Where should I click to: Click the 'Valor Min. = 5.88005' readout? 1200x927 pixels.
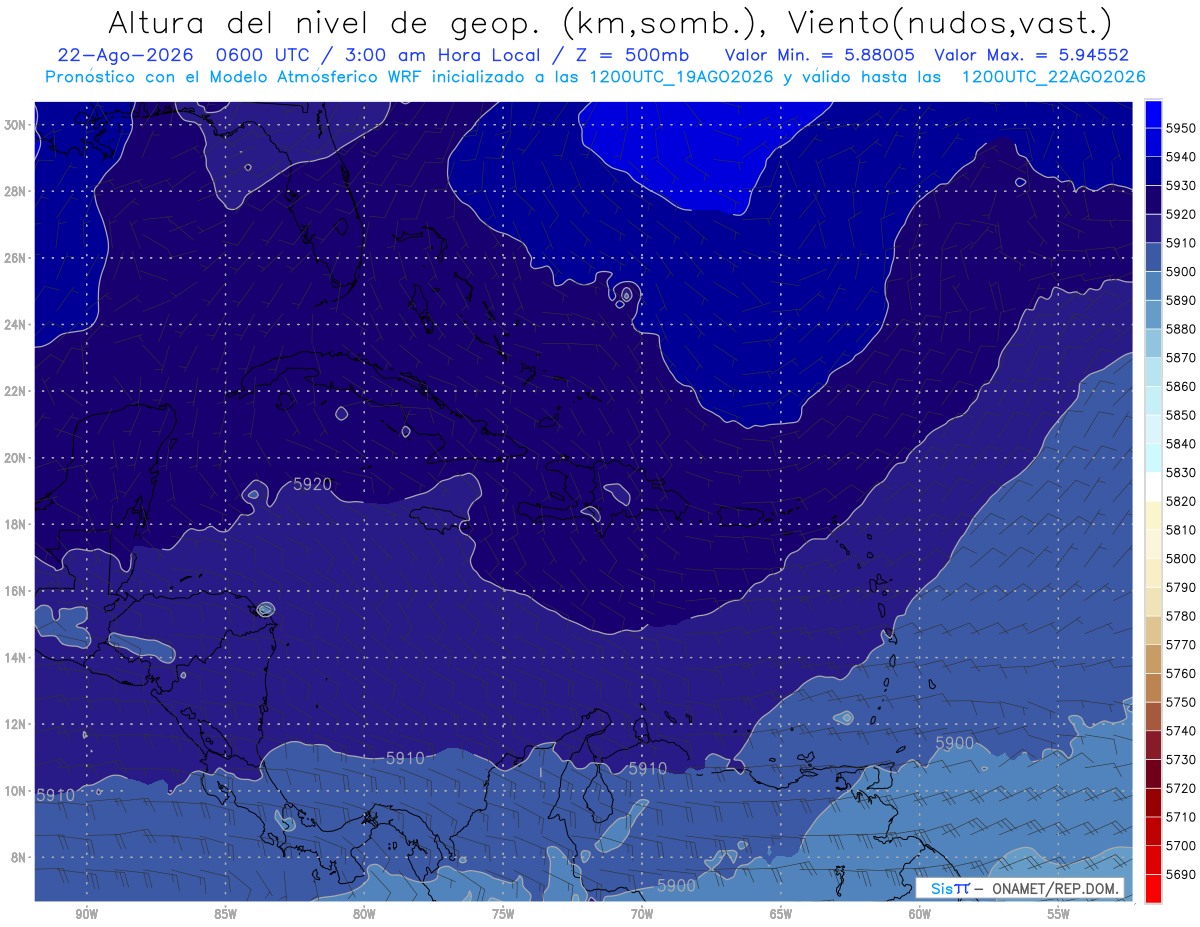[x=820, y=55]
